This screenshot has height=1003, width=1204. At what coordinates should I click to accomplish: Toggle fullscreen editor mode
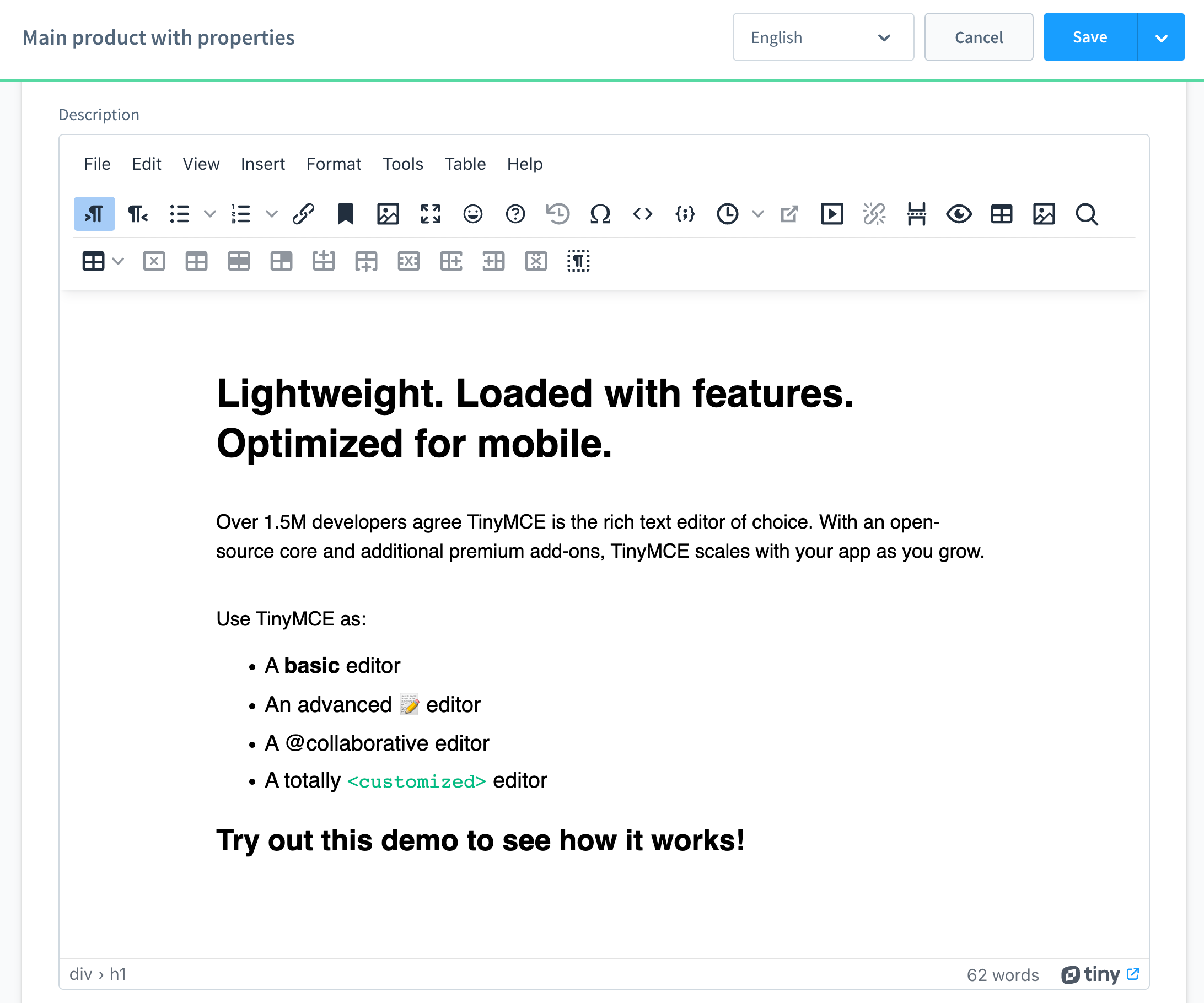point(430,214)
